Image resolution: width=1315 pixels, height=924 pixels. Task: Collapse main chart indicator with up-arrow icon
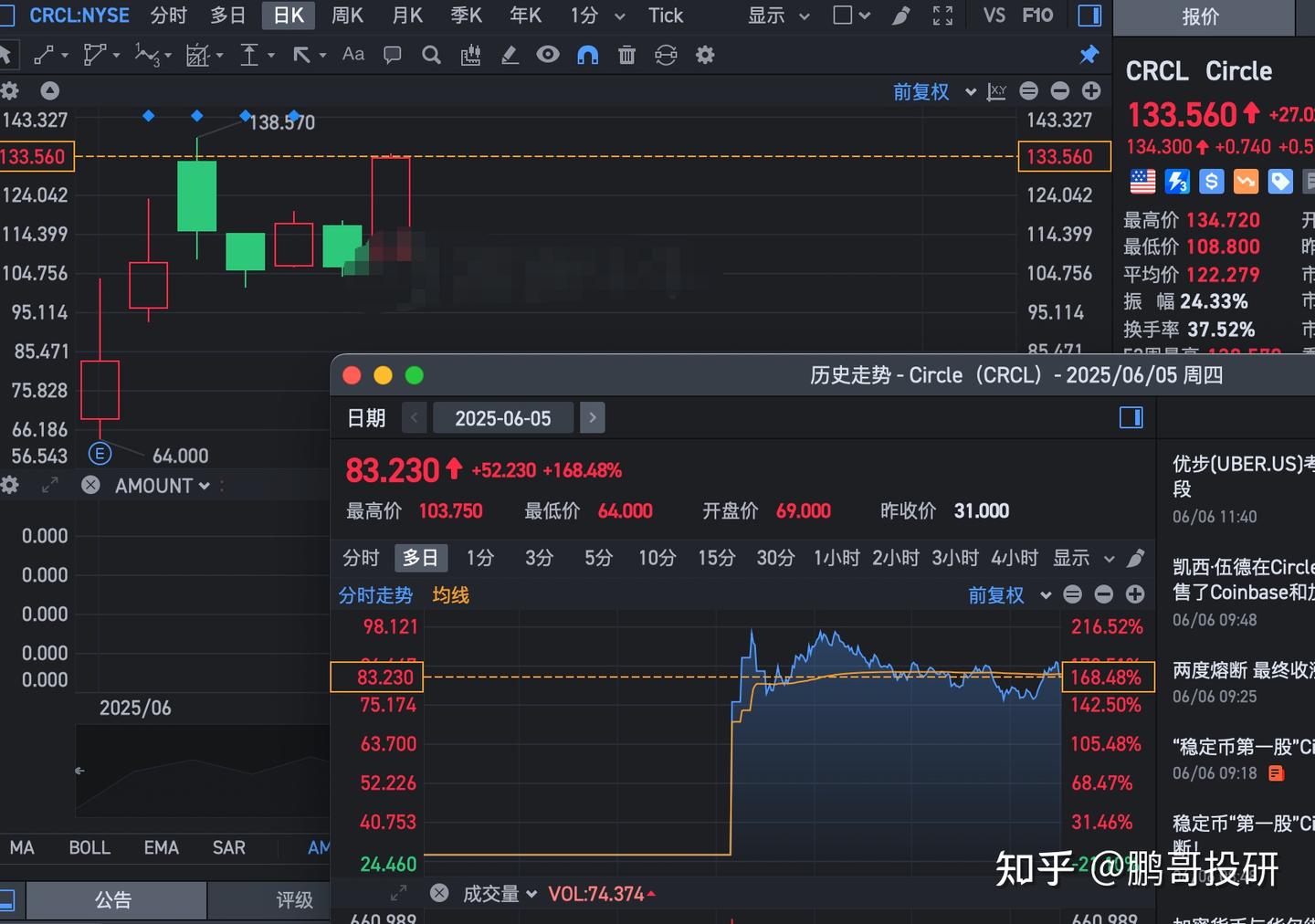tap(50, 90)
